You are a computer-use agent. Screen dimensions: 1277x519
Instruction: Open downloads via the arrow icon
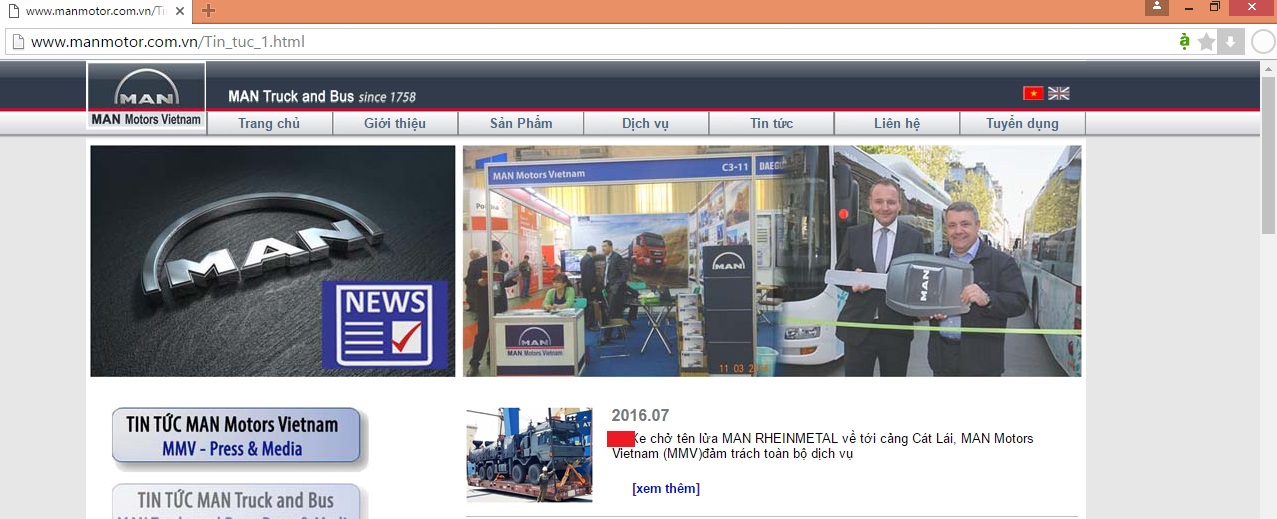(1231, 42)
